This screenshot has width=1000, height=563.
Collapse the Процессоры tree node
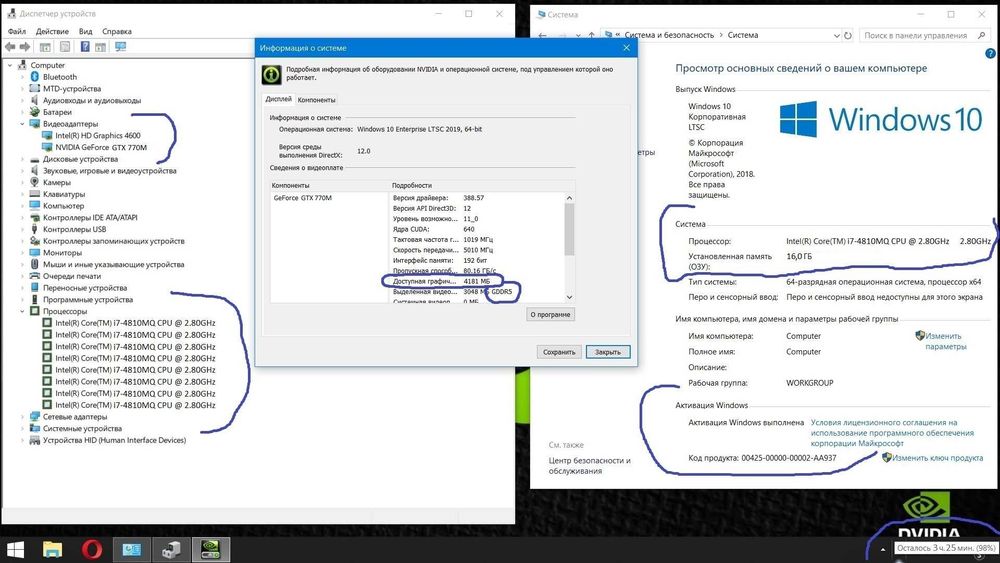(x=22, y=311)
